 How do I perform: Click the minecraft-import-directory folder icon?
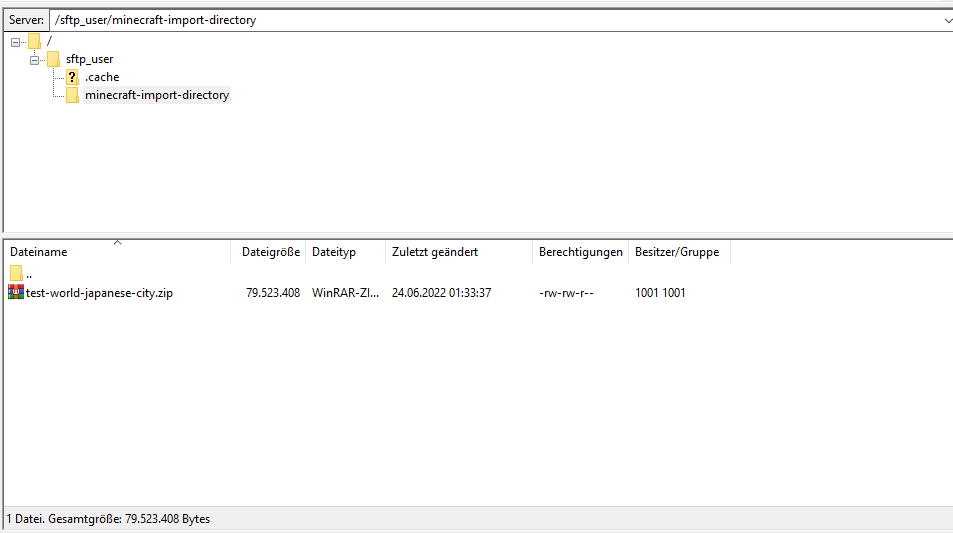tap(72, 95)
